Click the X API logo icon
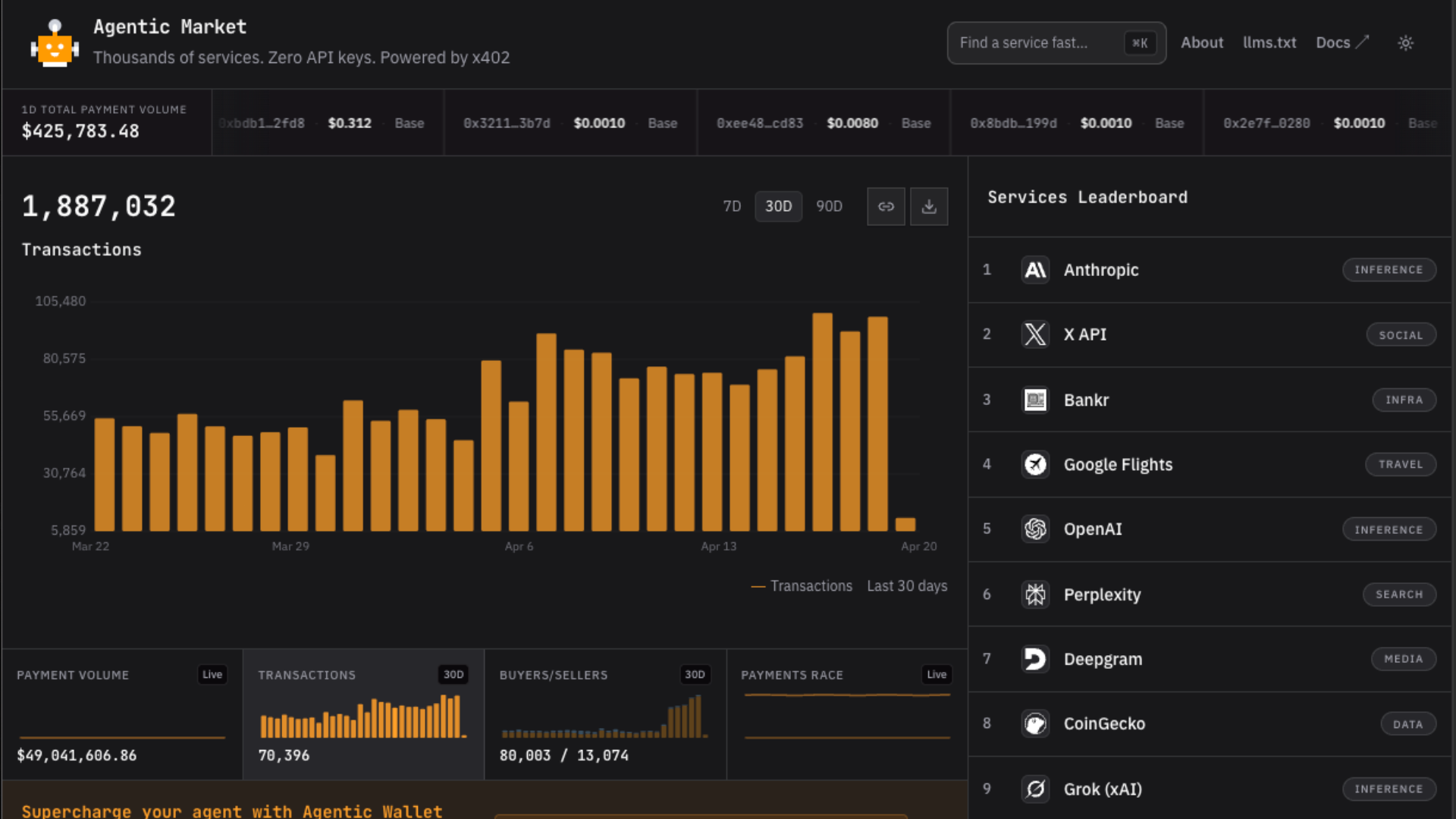 [x=1035, y=334]
